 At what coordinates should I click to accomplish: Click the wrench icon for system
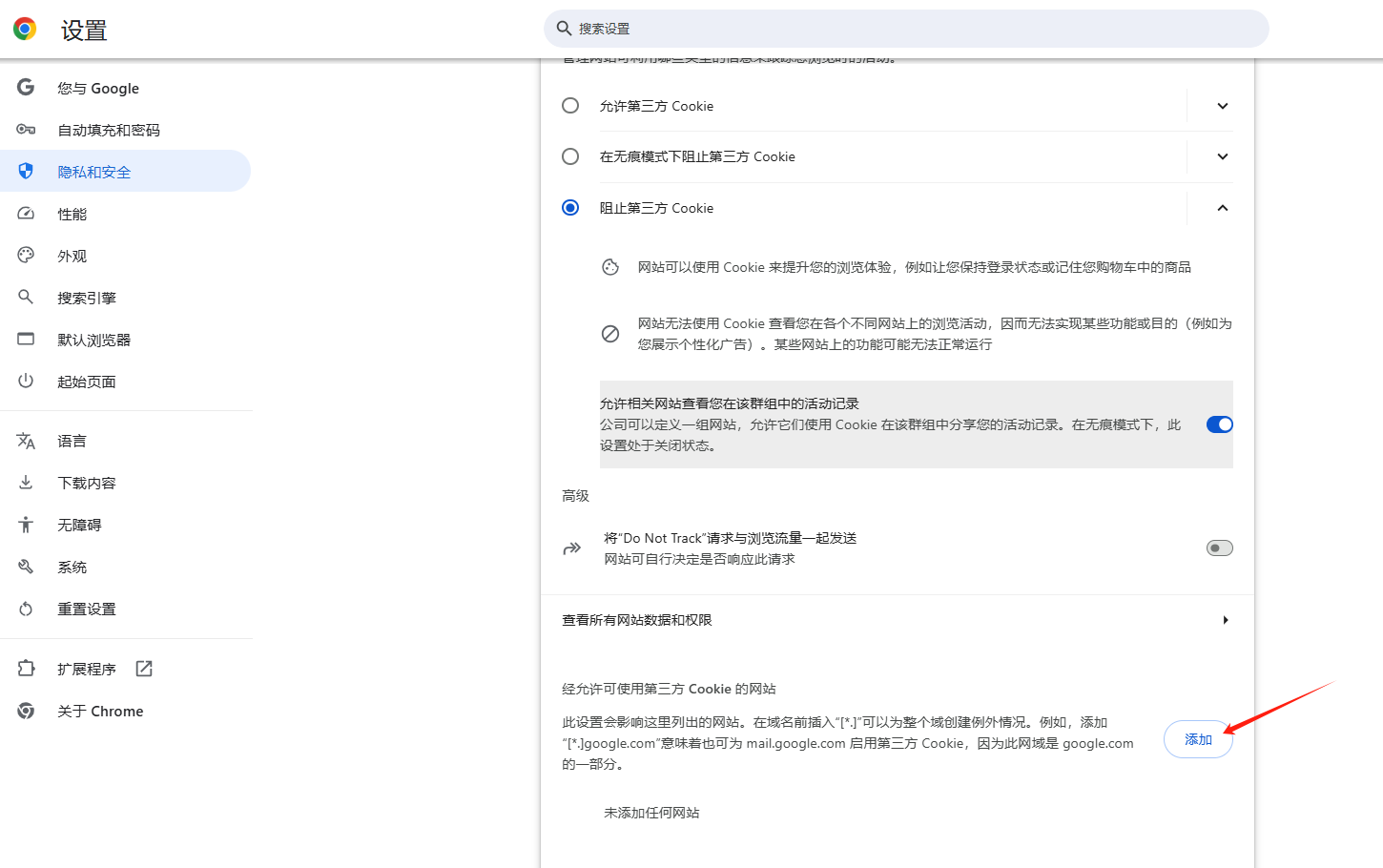[x=26, y=567]
